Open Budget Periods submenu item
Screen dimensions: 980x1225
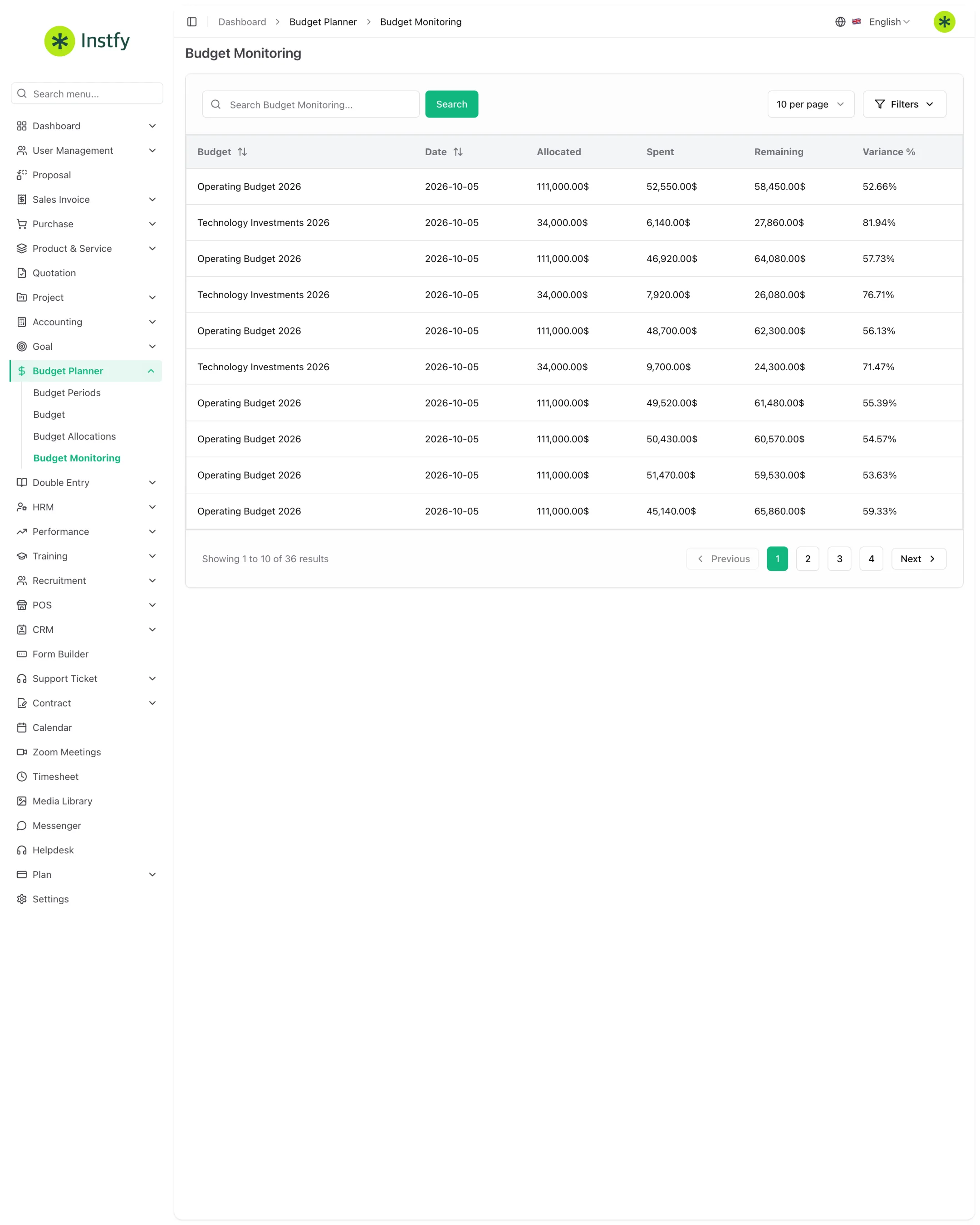pyautogui.click(x=67, y=392)
